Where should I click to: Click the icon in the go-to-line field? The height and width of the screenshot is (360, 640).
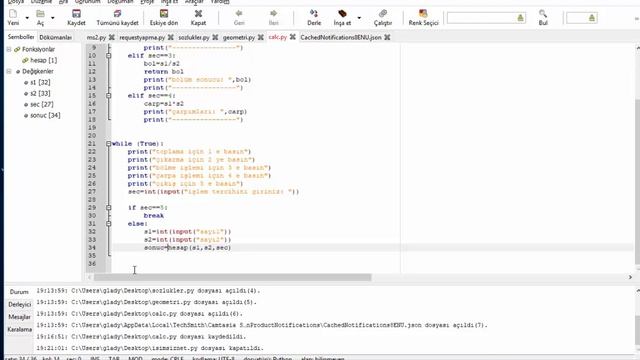click(x=592, y=18)
